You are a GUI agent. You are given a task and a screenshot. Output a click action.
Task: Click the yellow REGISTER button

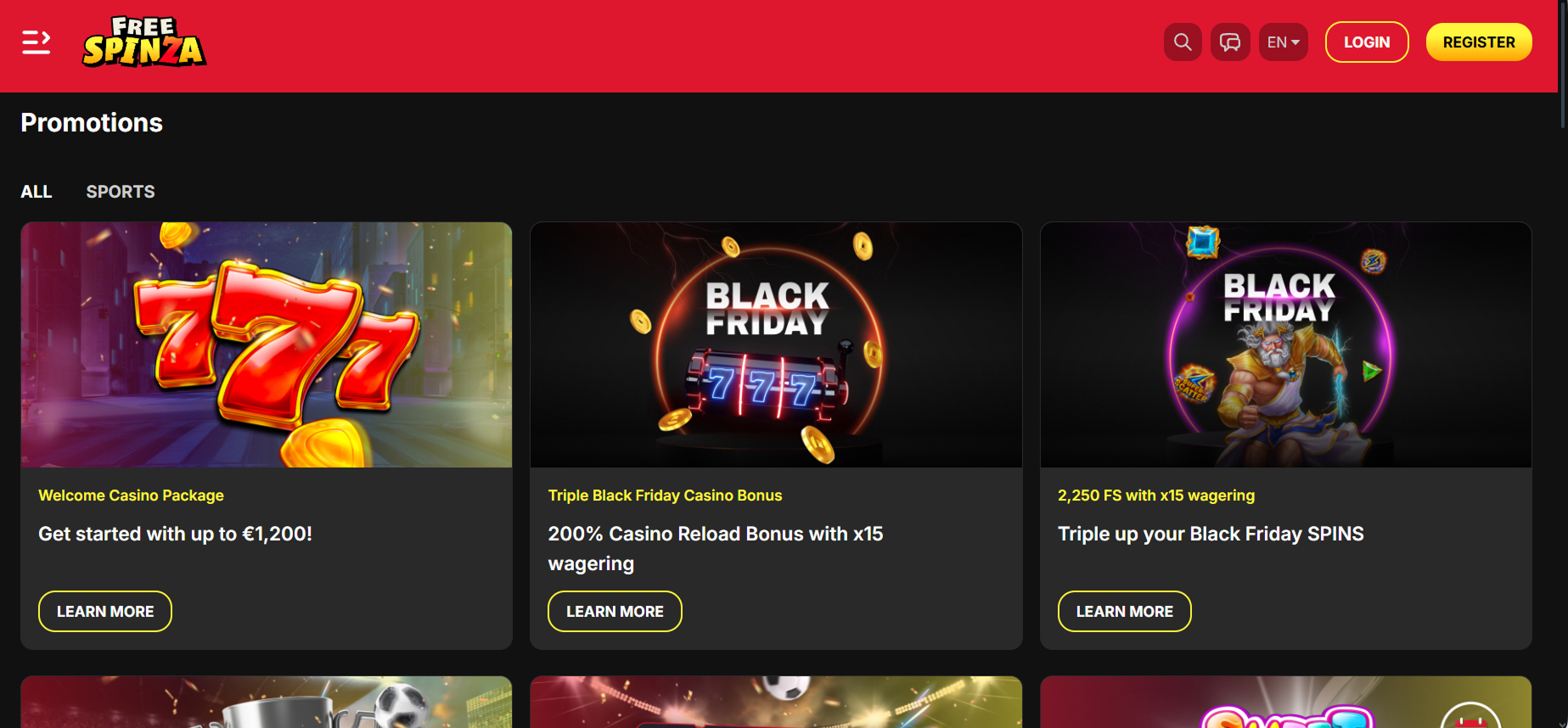point(1479,42)
